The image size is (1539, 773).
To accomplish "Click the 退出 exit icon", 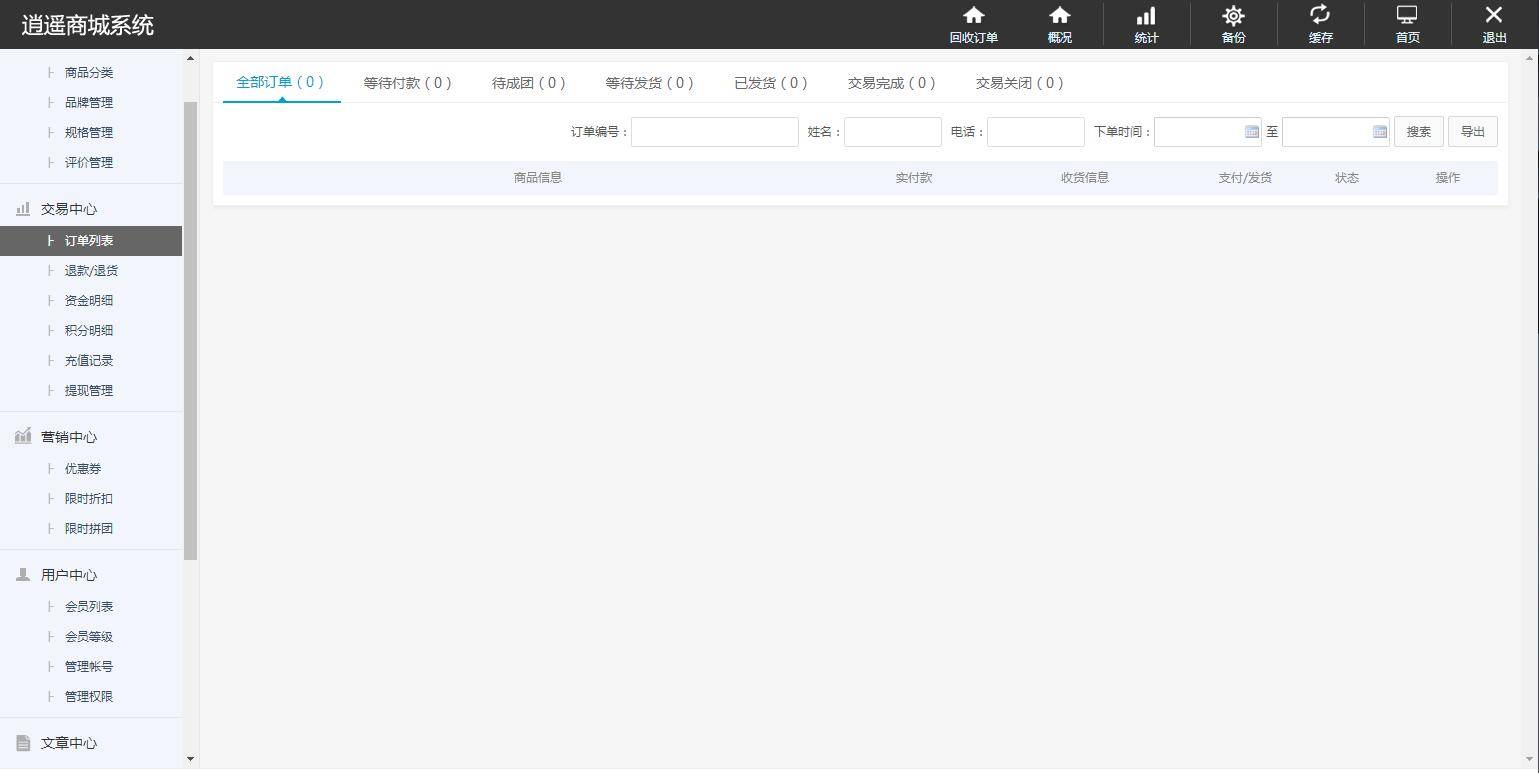I will click(x=1493, y=22).
